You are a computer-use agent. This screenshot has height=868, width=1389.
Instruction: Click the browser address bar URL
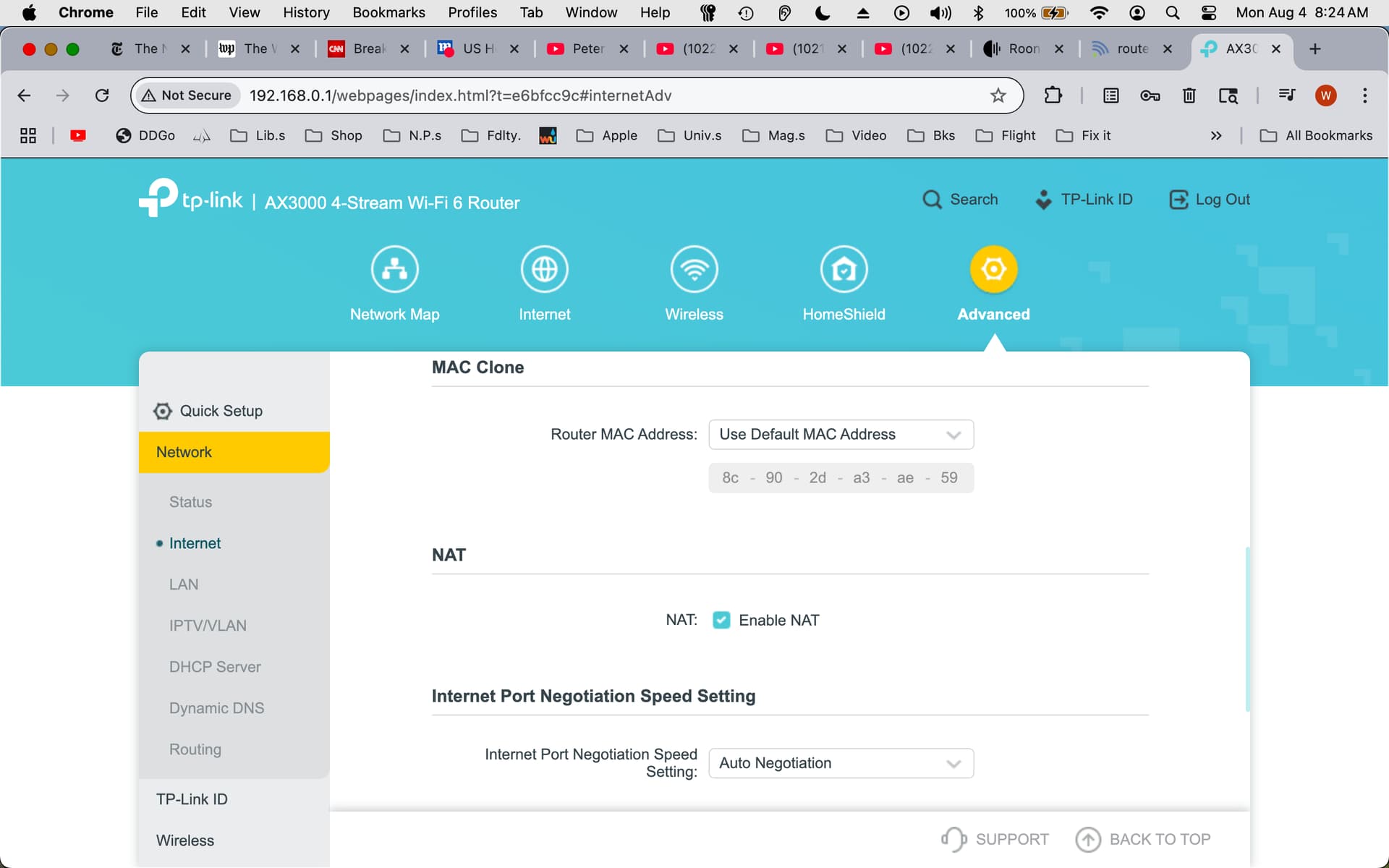(x=460, y=95)
